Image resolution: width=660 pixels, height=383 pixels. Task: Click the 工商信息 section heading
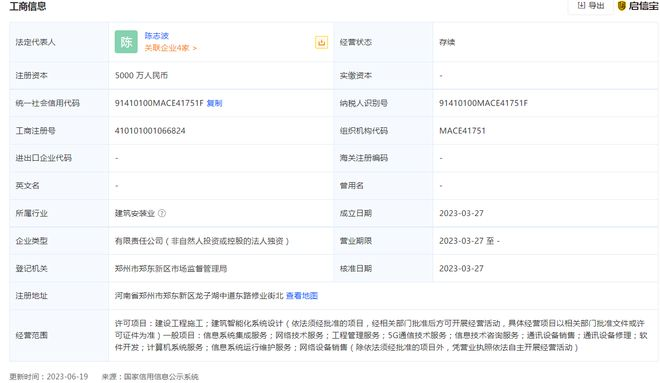(x=28, y=6)
